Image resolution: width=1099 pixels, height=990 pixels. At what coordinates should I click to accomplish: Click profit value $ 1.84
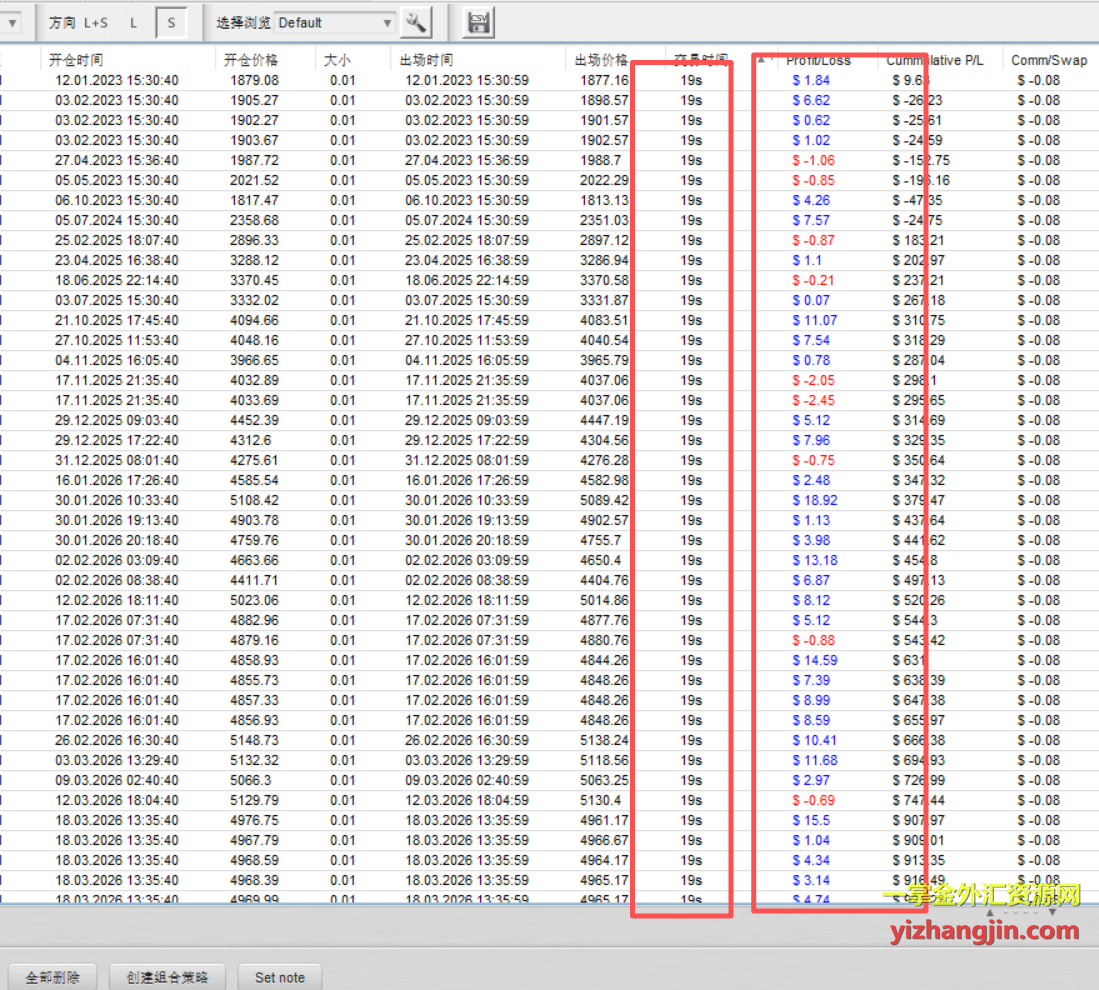tap(811, 81)
